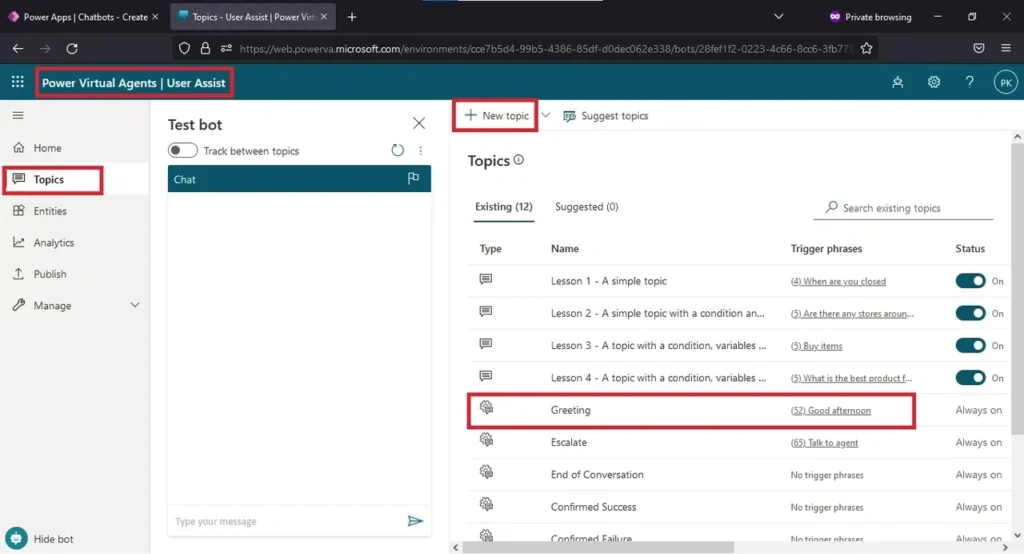Expand the Manage navigation section
The height and width of the screenshot is (554, 1024).
coord(135,305)
